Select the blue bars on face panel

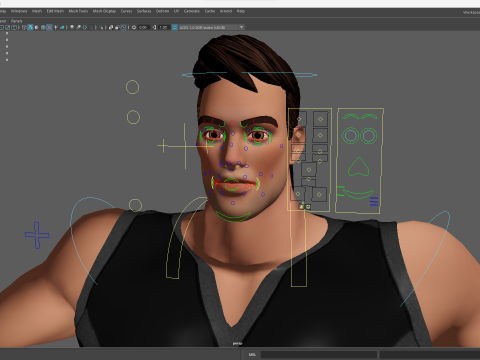[x=374, y=202]
